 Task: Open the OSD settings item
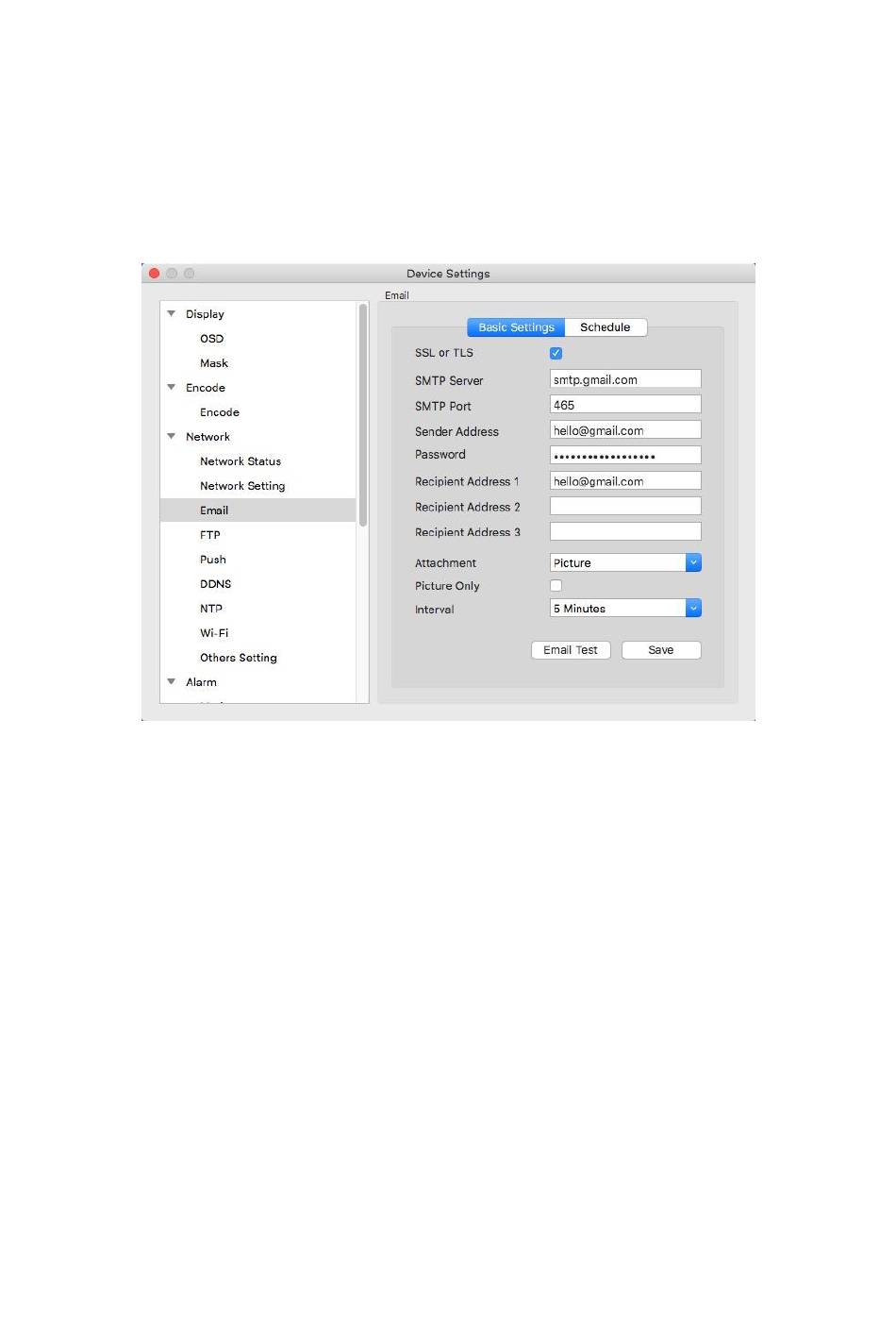point(211,339)
